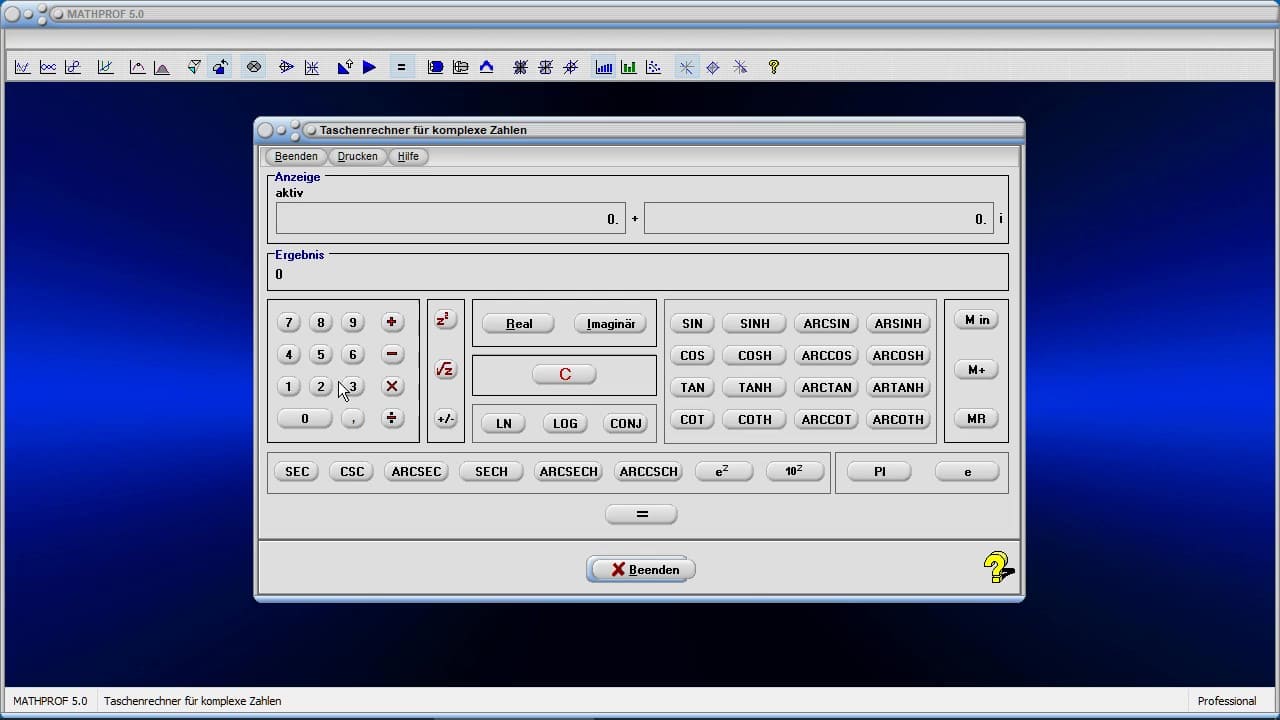Click the filled bell-curve toolbar icon
Viewport: 1280px width, 720px height.
tap(161, 67)
